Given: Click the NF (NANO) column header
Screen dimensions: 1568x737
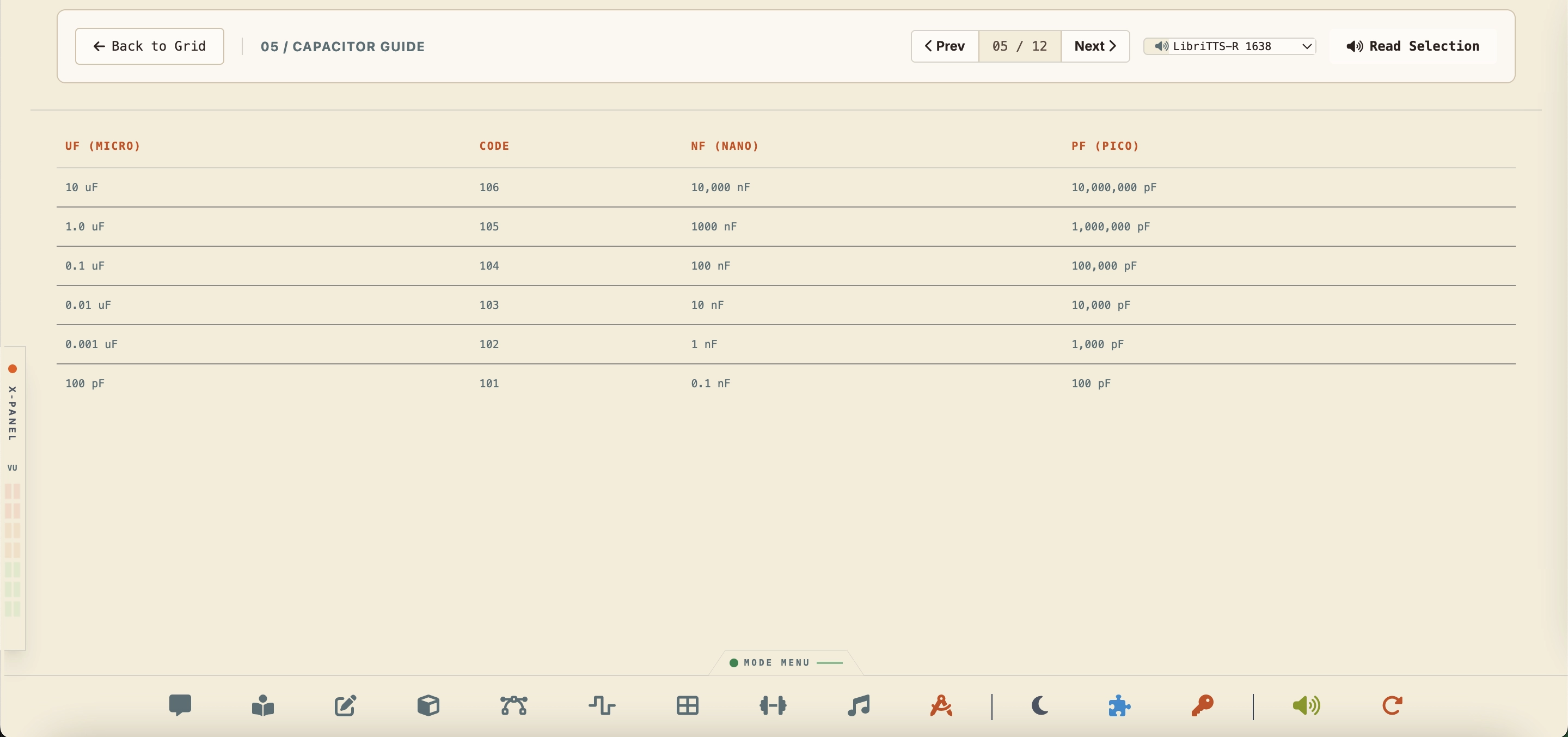Looking at the screenshot, I should 725,146.
